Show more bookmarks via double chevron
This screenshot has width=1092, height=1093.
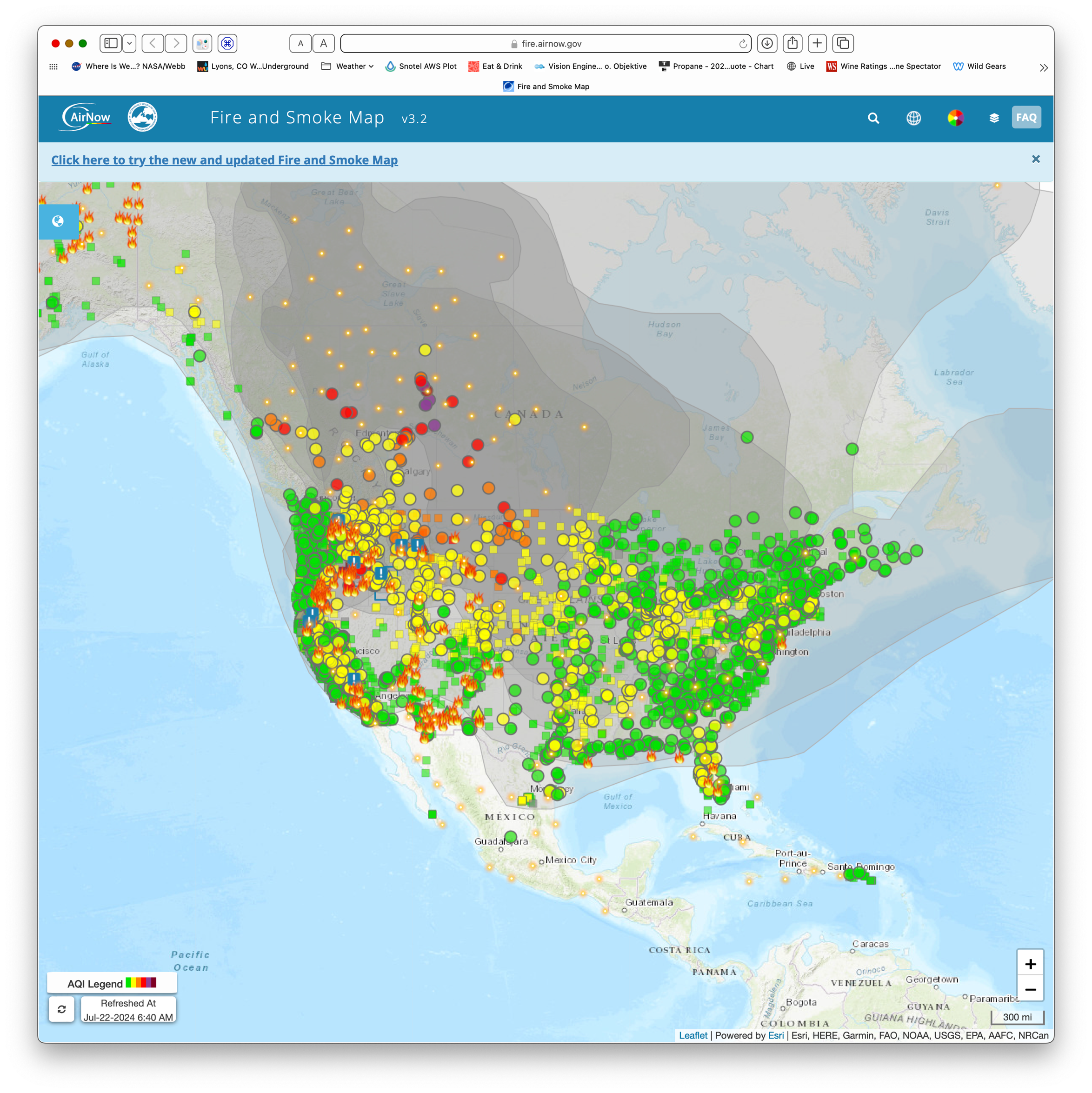pyautogui.click(x=1043, y=67)
